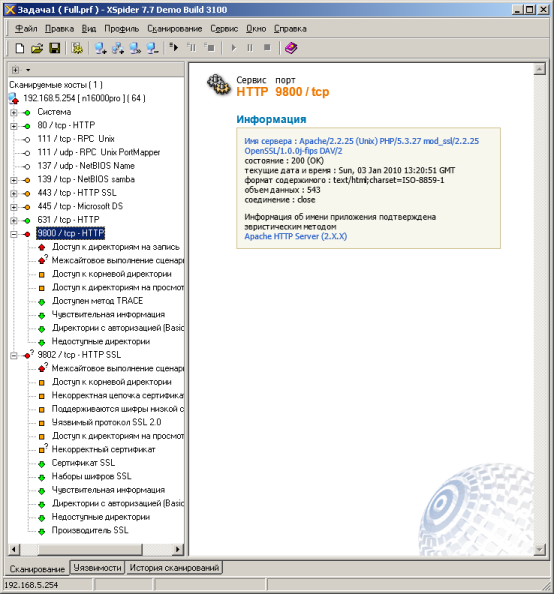This screenshot has width=554, height=594.
Task: Expand the 443 / tcp - HTTP SSL node
Action: 14,194
